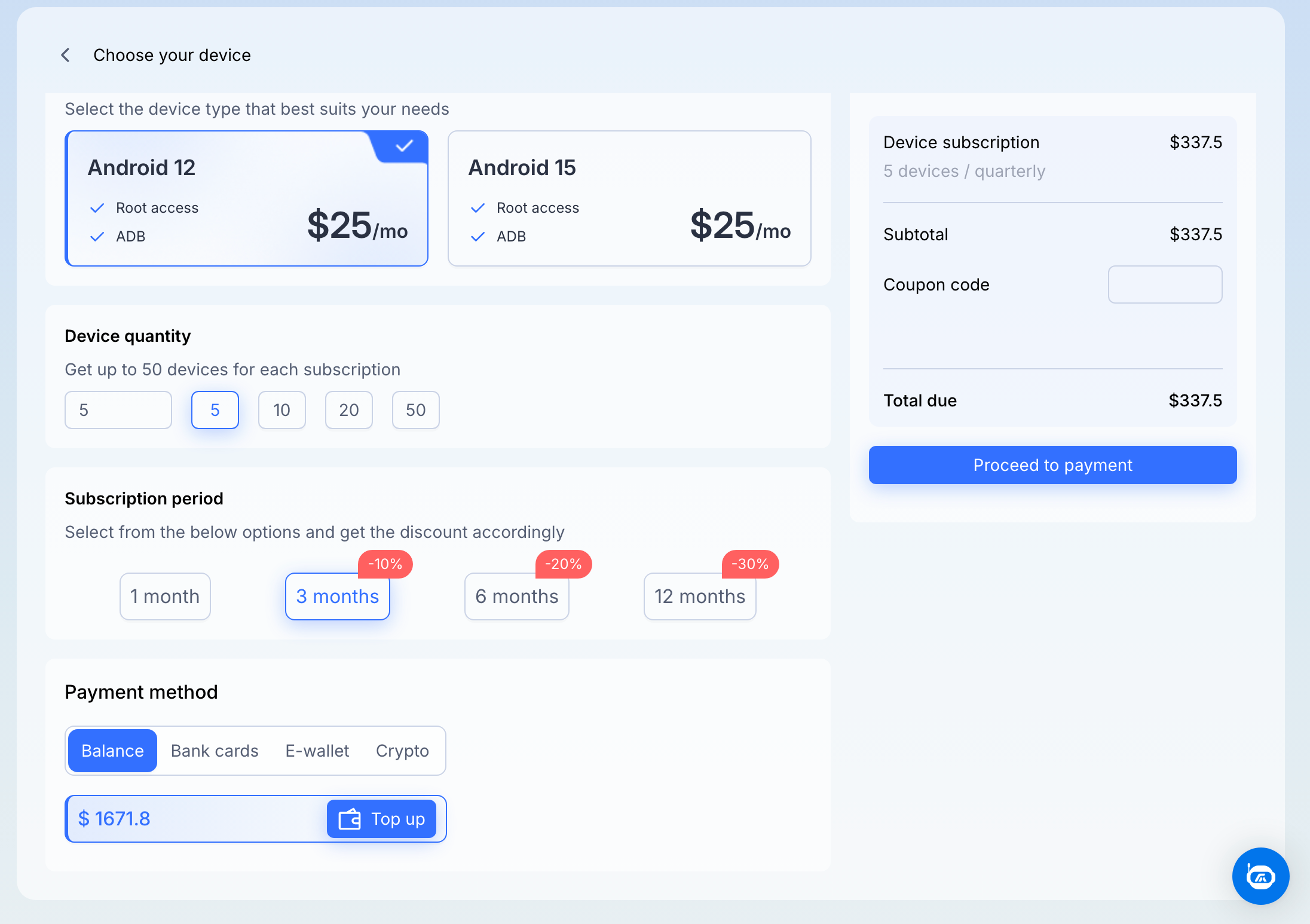Screen dimensions: 1310x924
Task: Click the ADB checkmark icon on Android 15
Action: 478,237
